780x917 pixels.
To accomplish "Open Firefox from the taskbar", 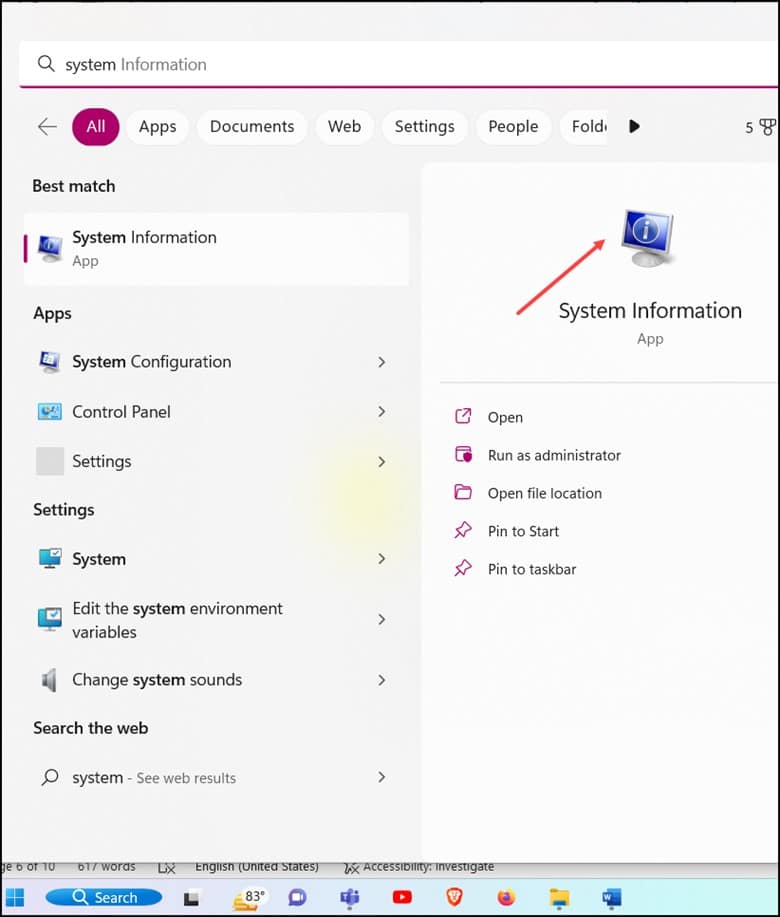I will pos(506,897).
